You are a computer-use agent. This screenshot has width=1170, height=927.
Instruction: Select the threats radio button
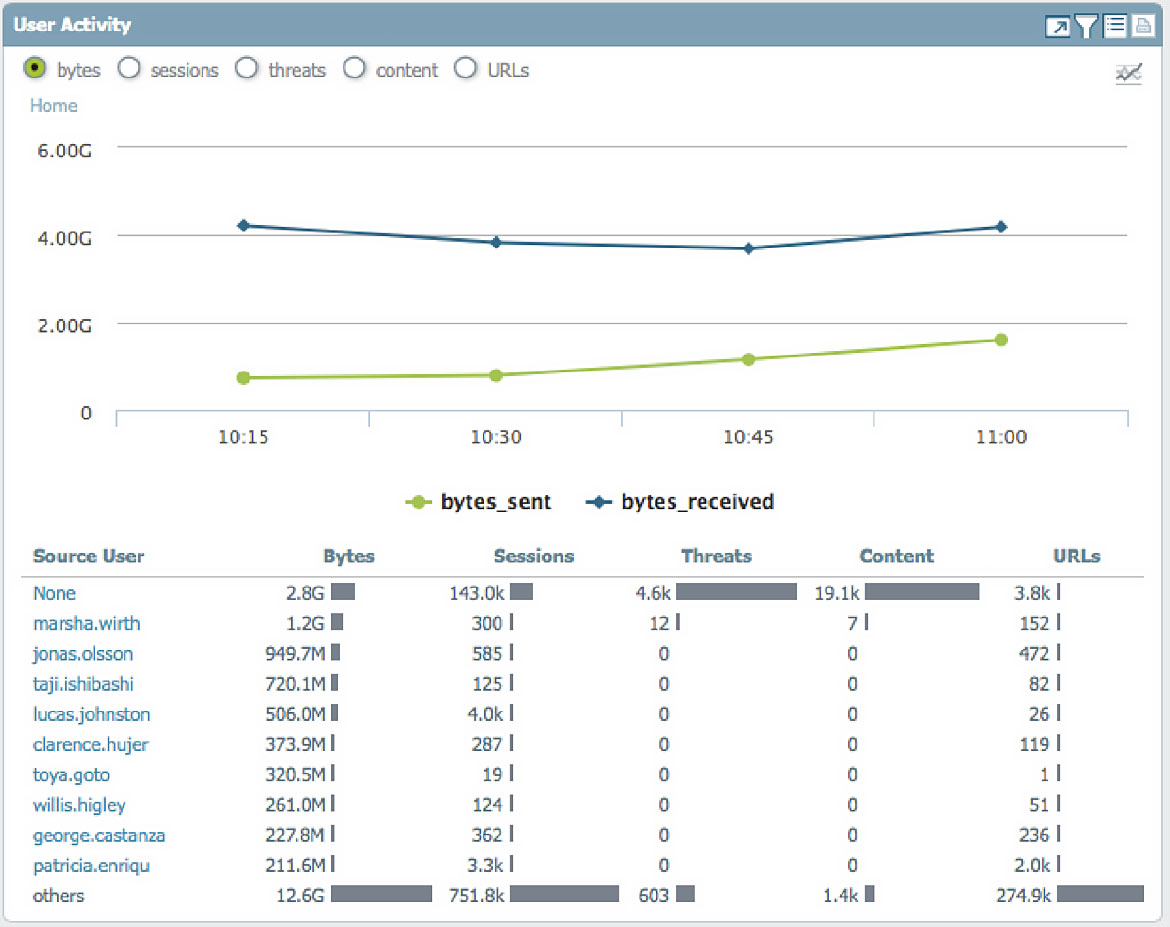tap(247, 69)
